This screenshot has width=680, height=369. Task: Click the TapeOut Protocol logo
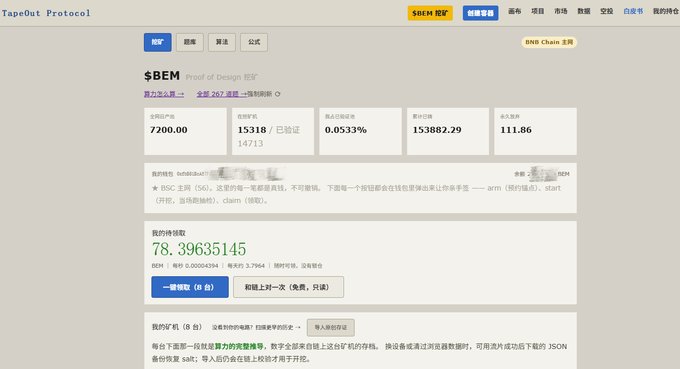[x=46, y=13]
